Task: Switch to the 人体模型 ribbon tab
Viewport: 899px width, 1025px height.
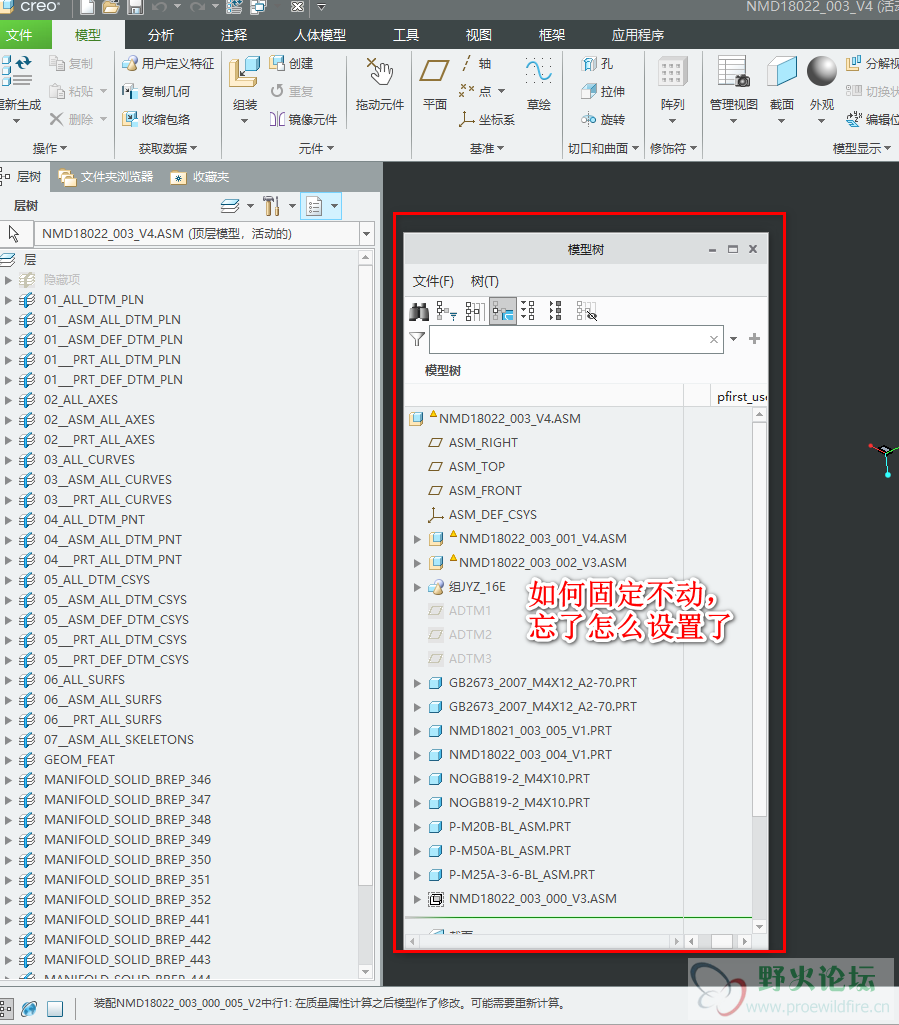Action: (320, 35)
